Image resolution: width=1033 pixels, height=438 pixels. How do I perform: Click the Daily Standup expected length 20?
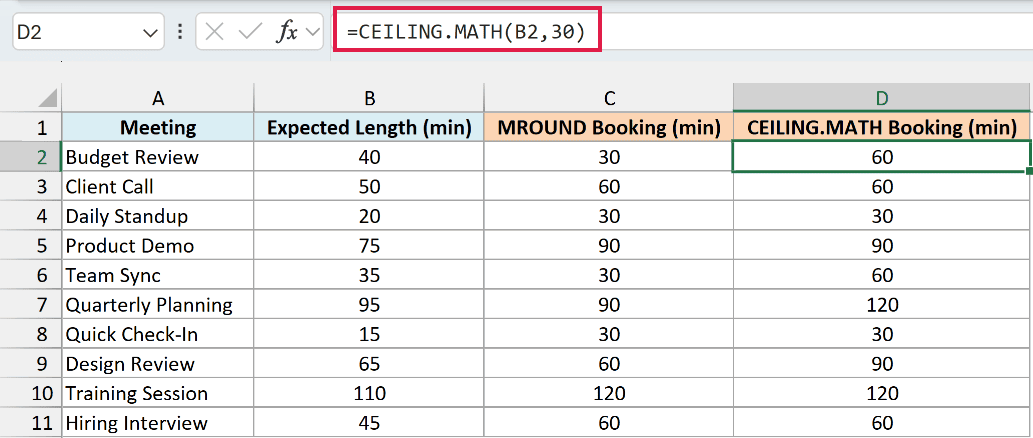pyautogui.click(x=370, y=216)
